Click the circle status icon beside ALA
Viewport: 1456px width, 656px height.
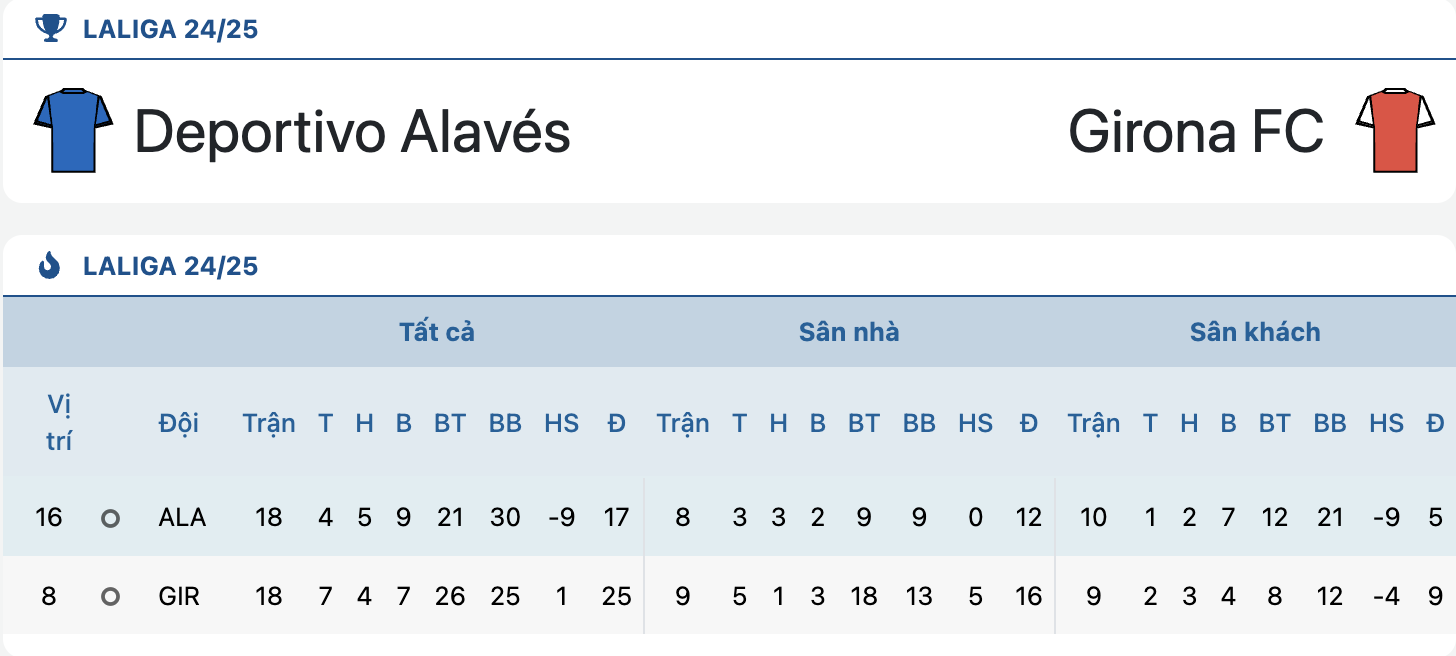[111, 518]
